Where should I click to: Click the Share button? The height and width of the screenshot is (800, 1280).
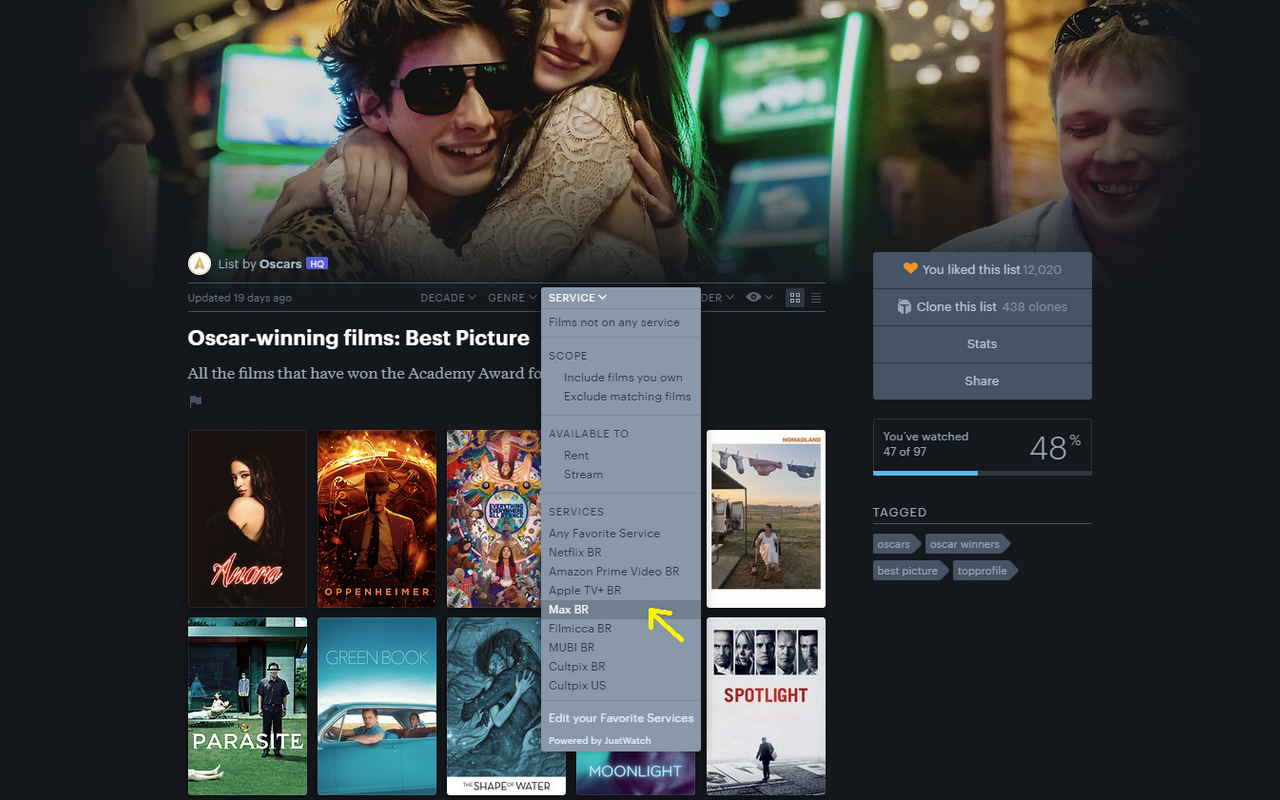coord(982,380)
